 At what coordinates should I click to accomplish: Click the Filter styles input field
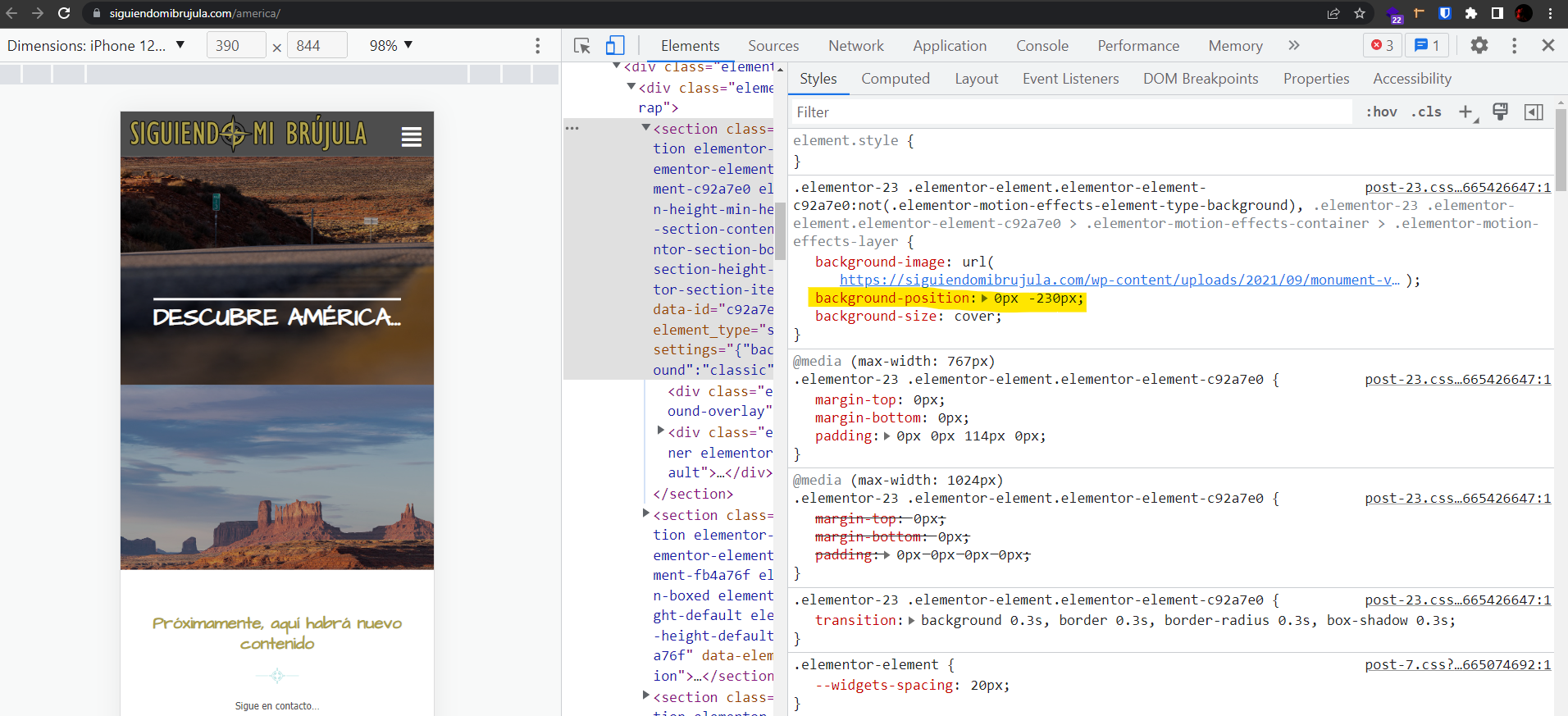pos(1072,112)
